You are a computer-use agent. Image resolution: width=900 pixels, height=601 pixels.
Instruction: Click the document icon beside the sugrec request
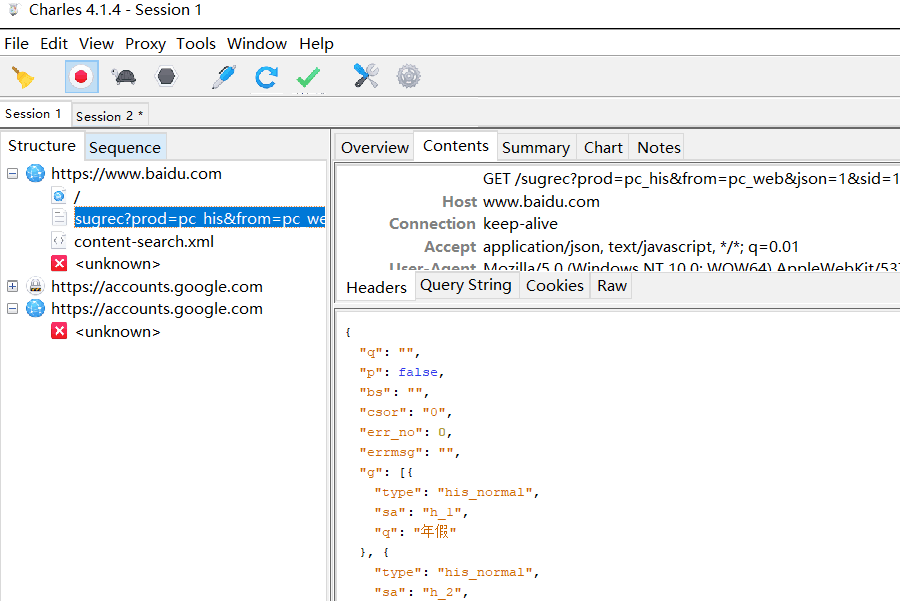tap(59, 218)
